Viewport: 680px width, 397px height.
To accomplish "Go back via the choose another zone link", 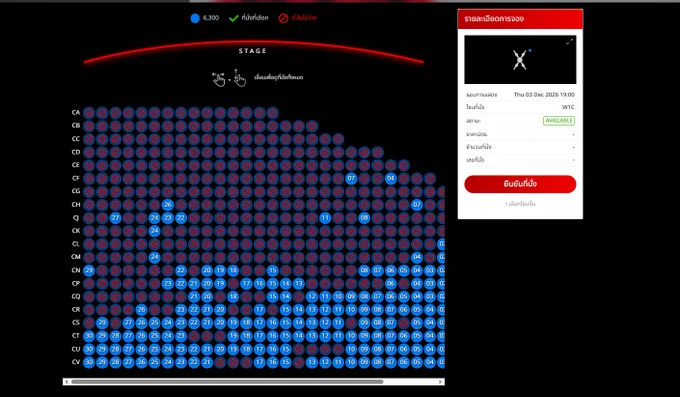I will pyautogui.click(x=520, y=203).
